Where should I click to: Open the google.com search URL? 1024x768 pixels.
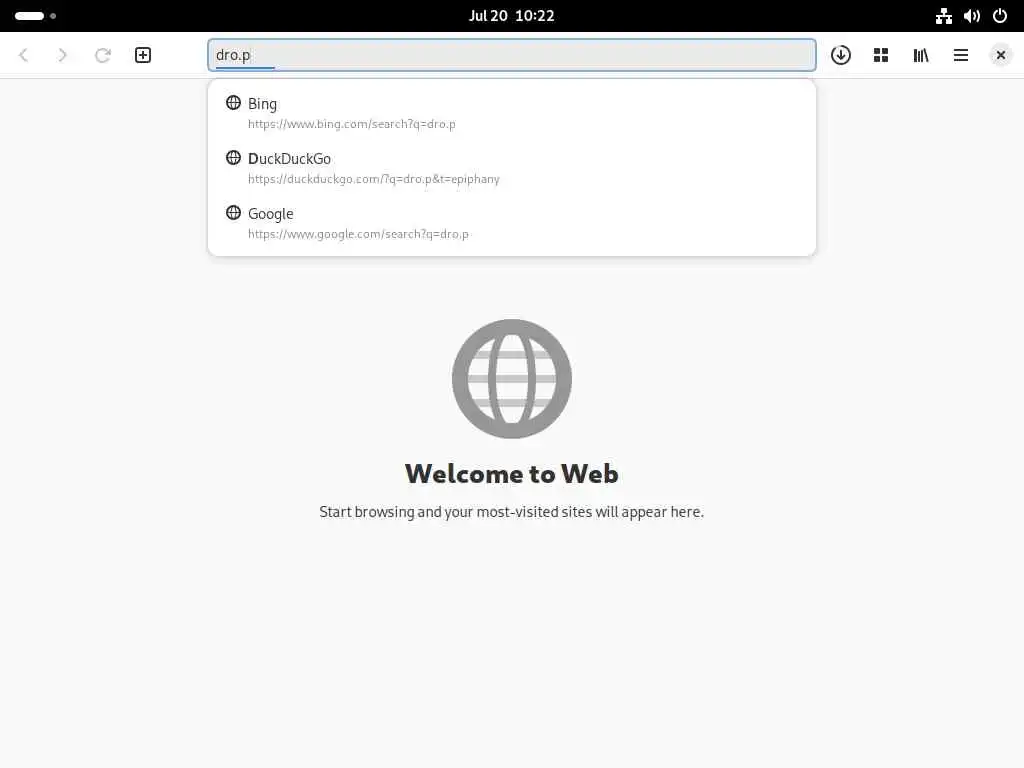coord(358,234)
